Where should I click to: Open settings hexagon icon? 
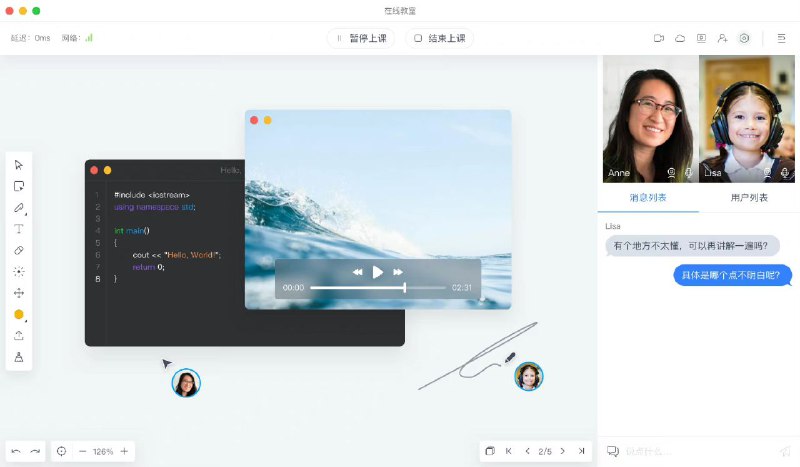click(x=744, y=38)
